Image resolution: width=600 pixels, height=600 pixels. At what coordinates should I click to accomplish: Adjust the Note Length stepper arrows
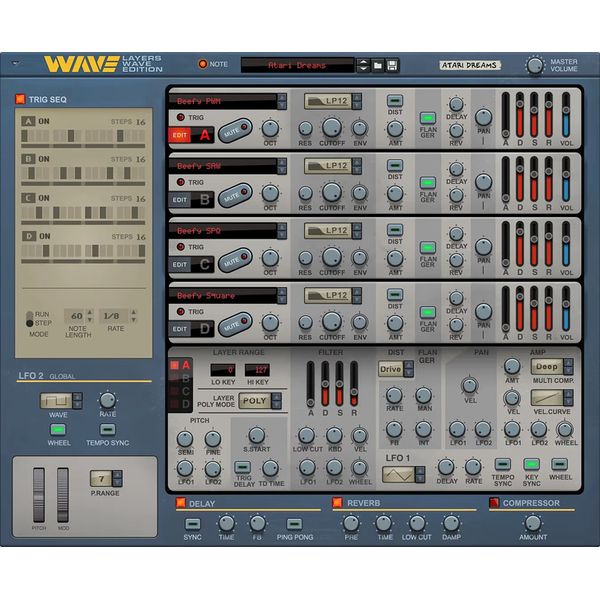tap(90, 316)
